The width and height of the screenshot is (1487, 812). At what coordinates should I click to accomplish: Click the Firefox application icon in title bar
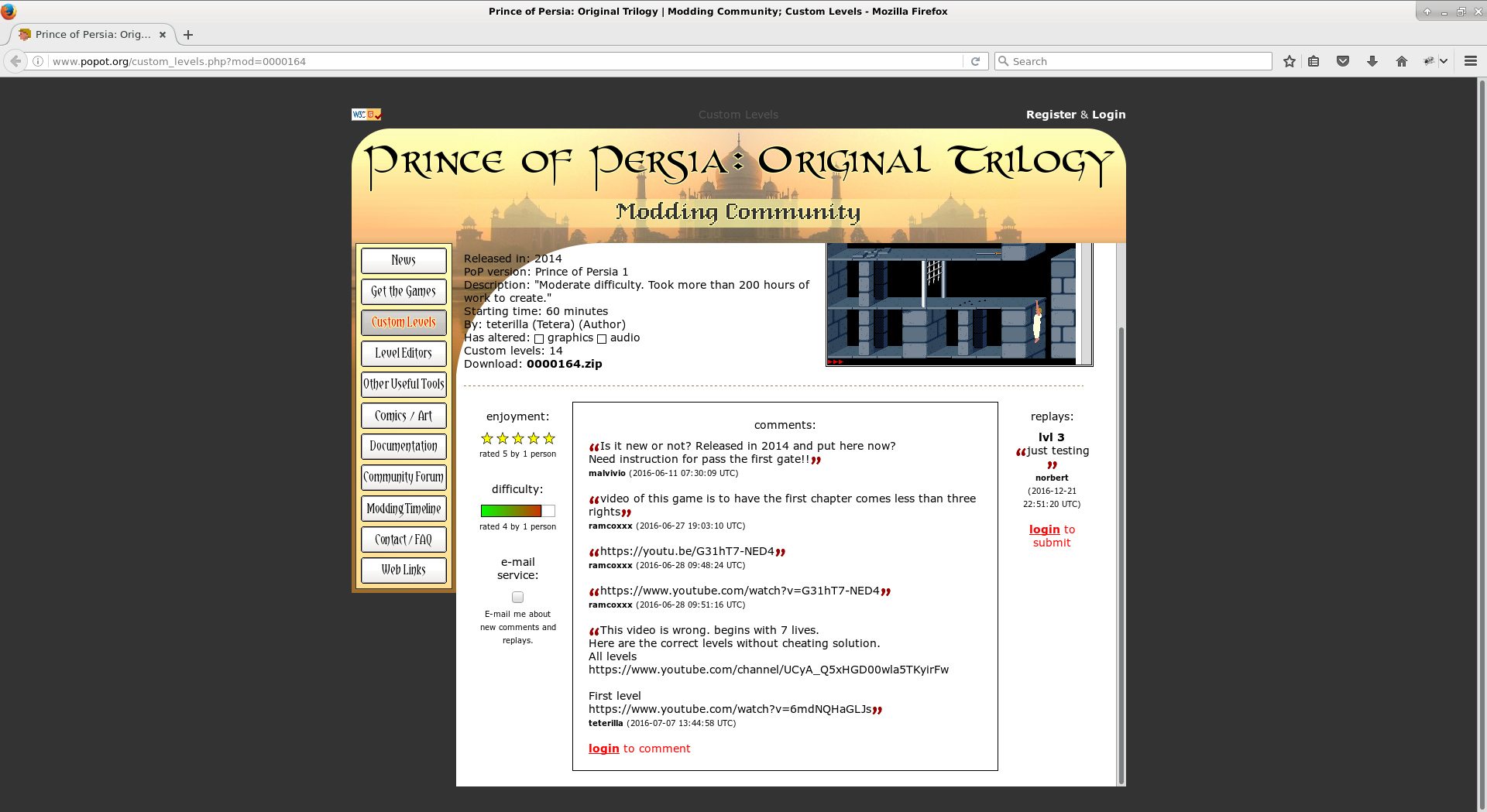[9, 11]
